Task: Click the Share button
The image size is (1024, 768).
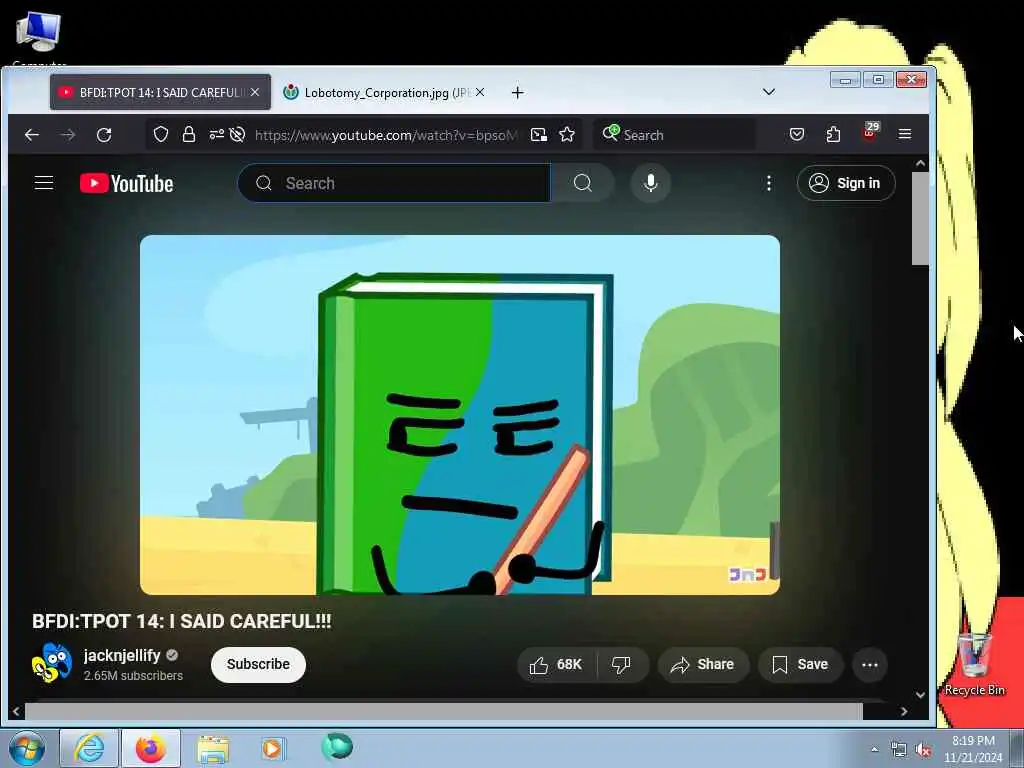Action: point(703,665)
